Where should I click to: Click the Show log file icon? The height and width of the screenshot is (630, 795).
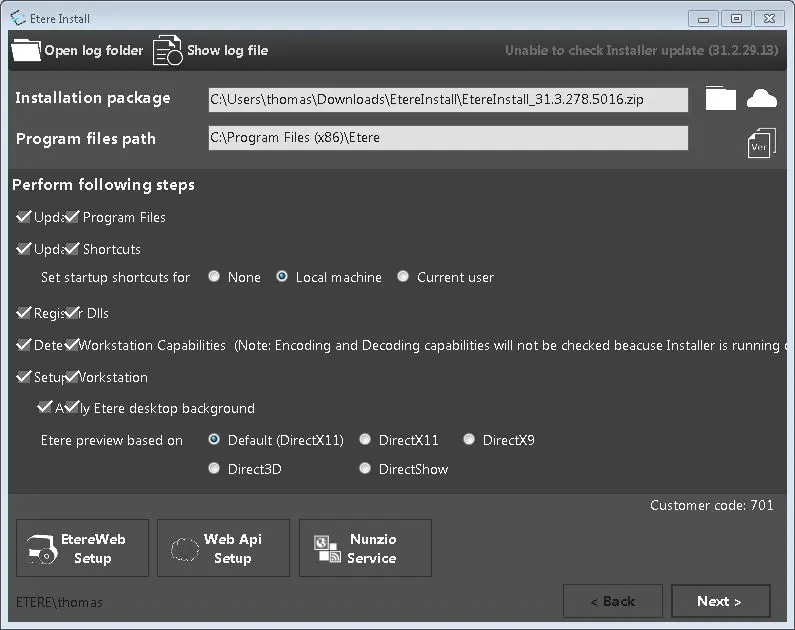click(167, 50)
